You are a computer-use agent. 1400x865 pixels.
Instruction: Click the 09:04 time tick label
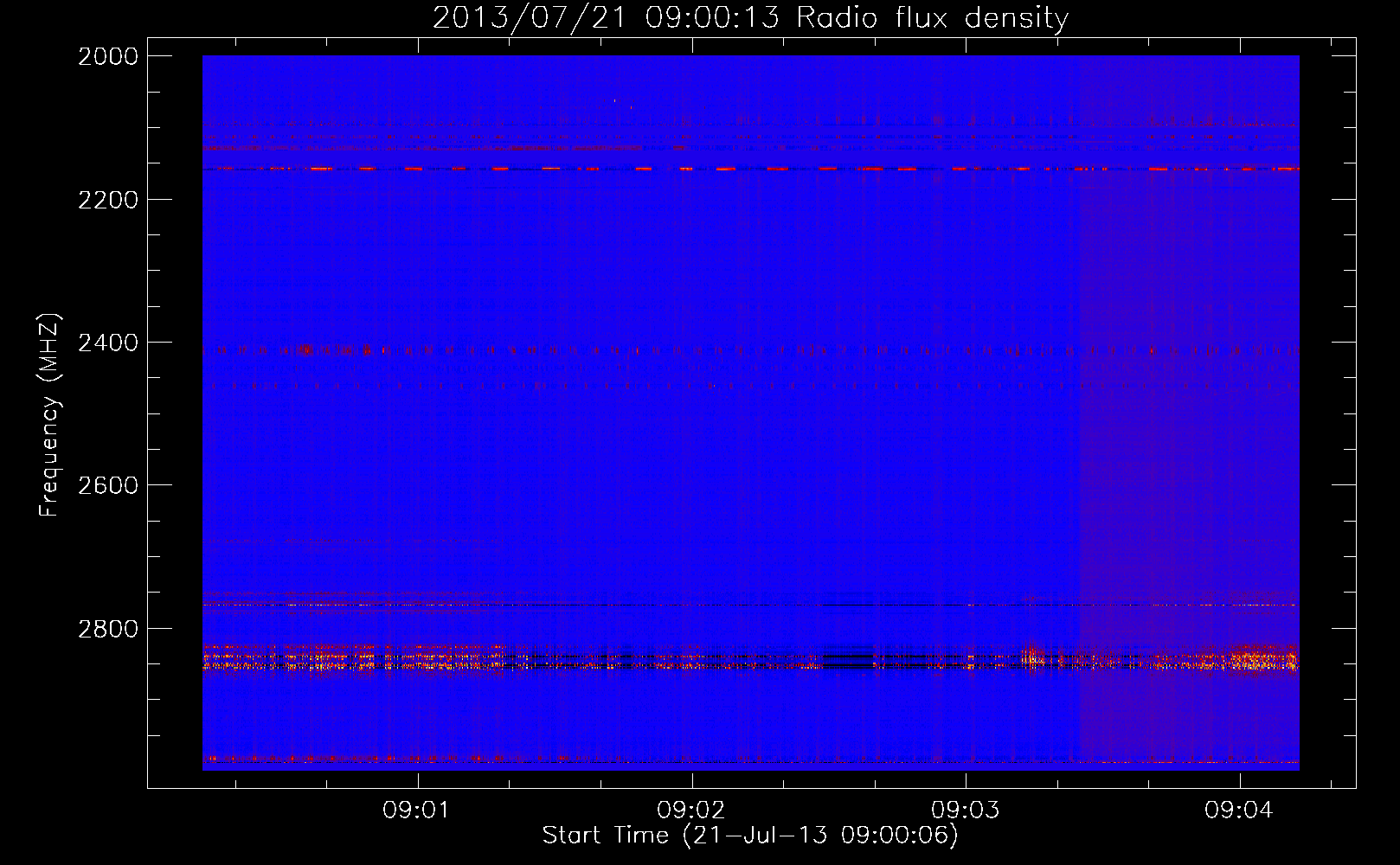click(1240, 810)
